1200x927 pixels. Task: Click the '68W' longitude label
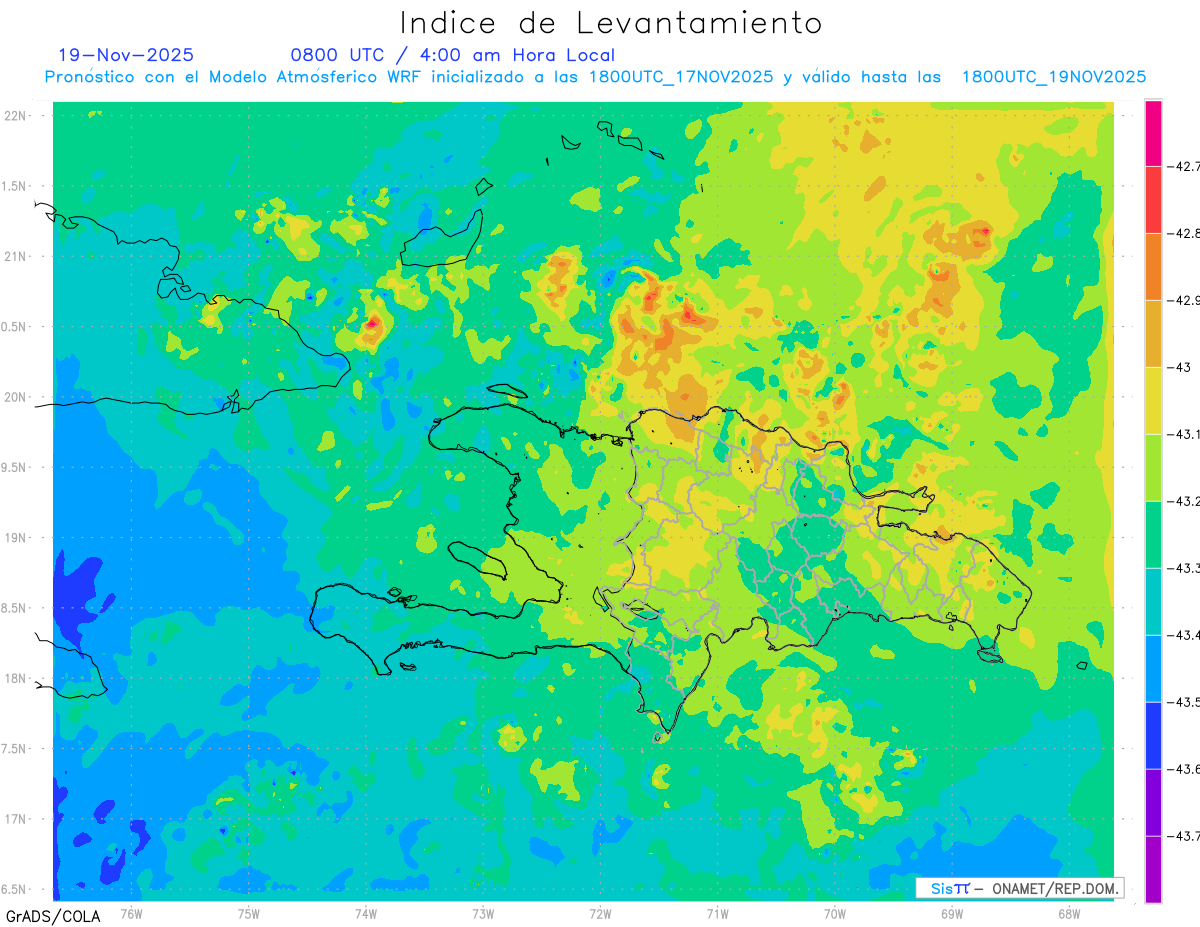coord(1069,913)
